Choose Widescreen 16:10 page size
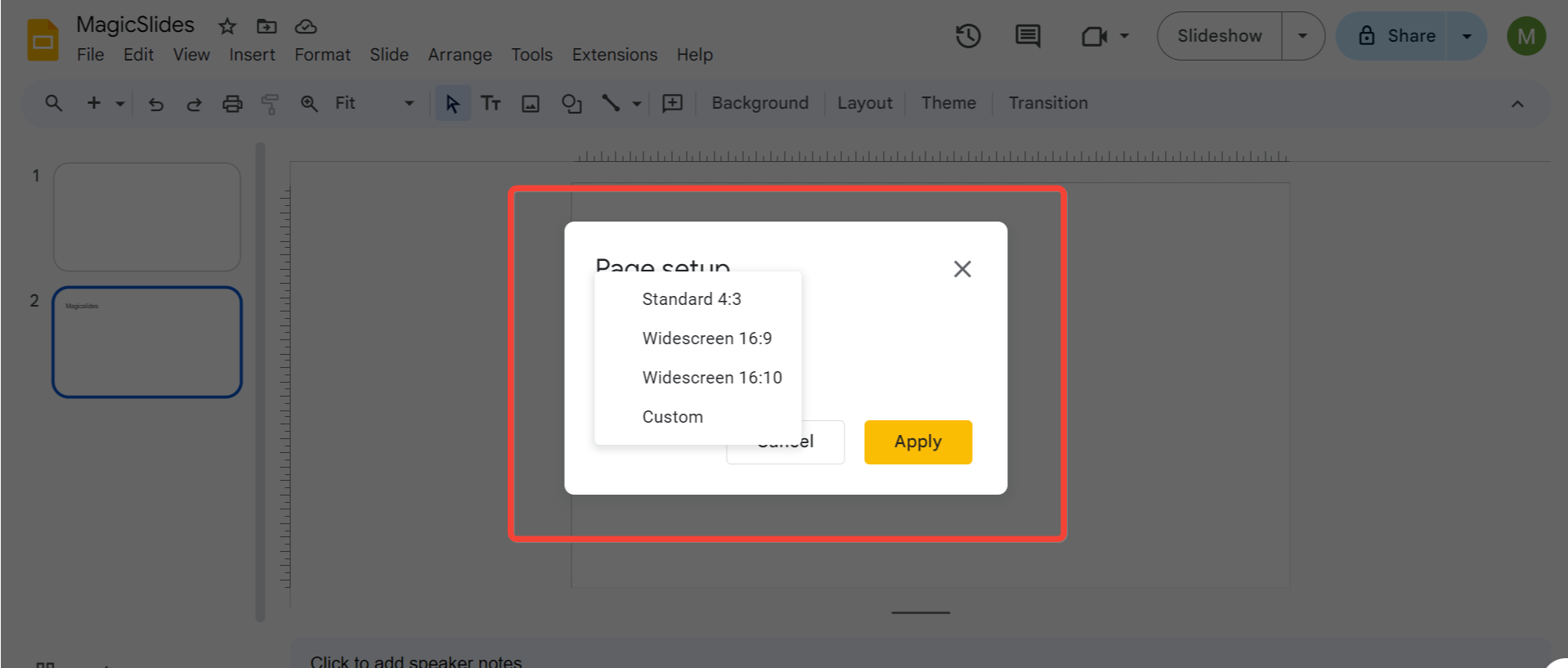Screen dimensions: 1568x668 [x=698, y=378]
